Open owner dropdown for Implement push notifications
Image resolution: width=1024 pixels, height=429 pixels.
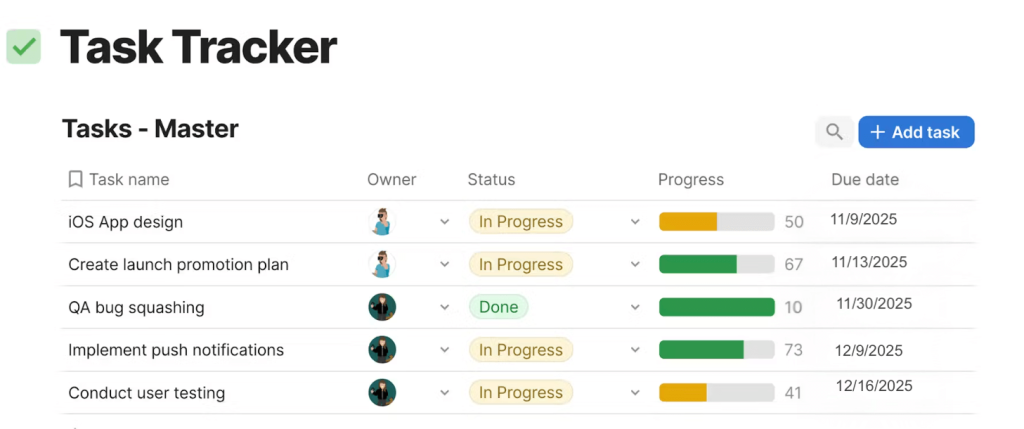click(x=445, y=350)
